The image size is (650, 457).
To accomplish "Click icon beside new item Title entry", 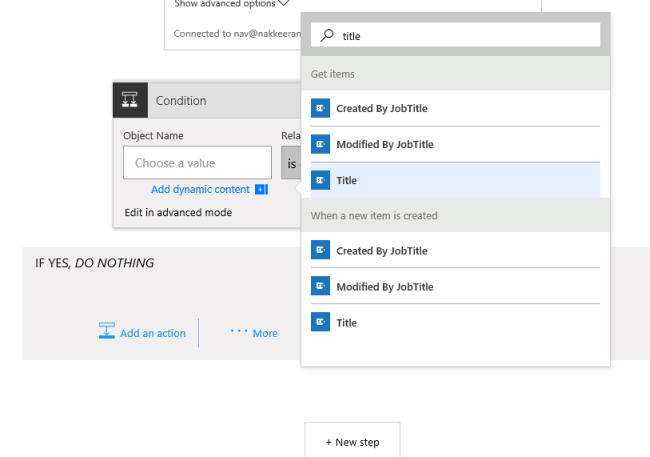I will coord(320,323).
